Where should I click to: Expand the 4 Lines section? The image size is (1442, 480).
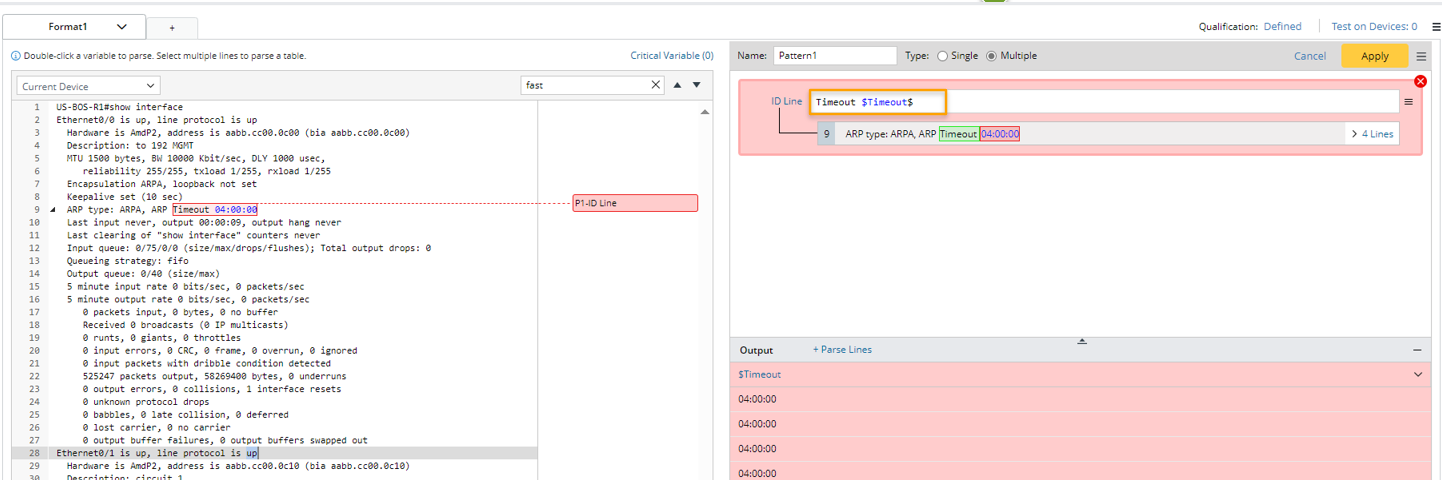(x=1372, y=134)
